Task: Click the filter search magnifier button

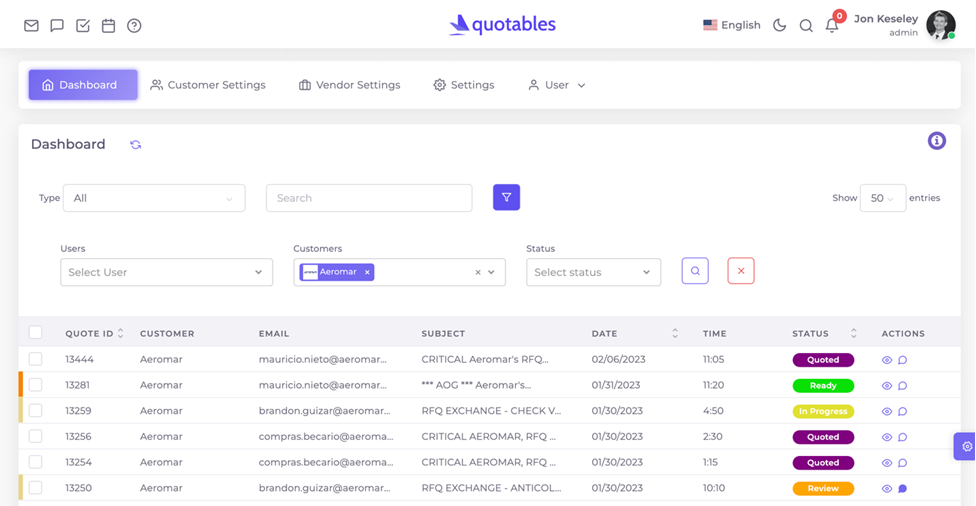Action: (x=695, y=271)
